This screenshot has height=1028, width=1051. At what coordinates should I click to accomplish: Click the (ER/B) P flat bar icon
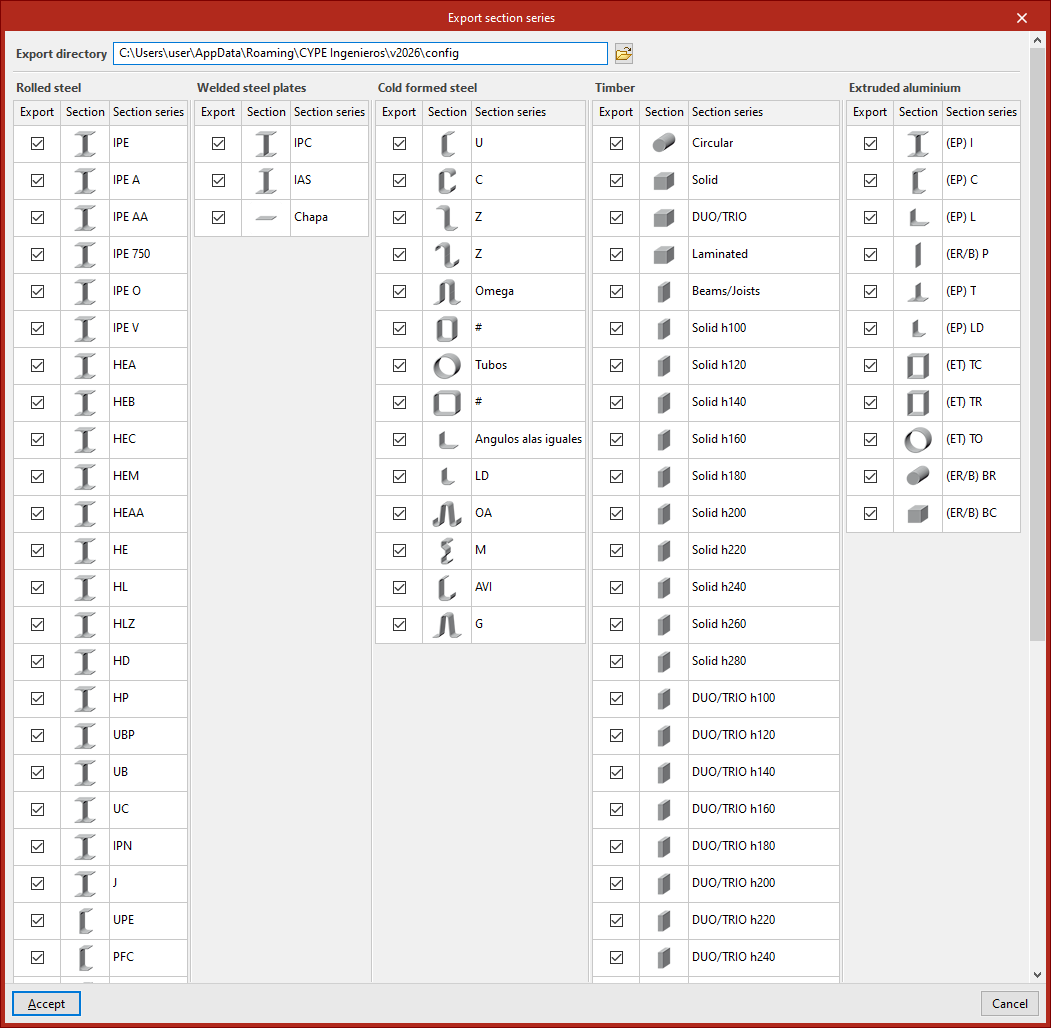pos(918,255)
